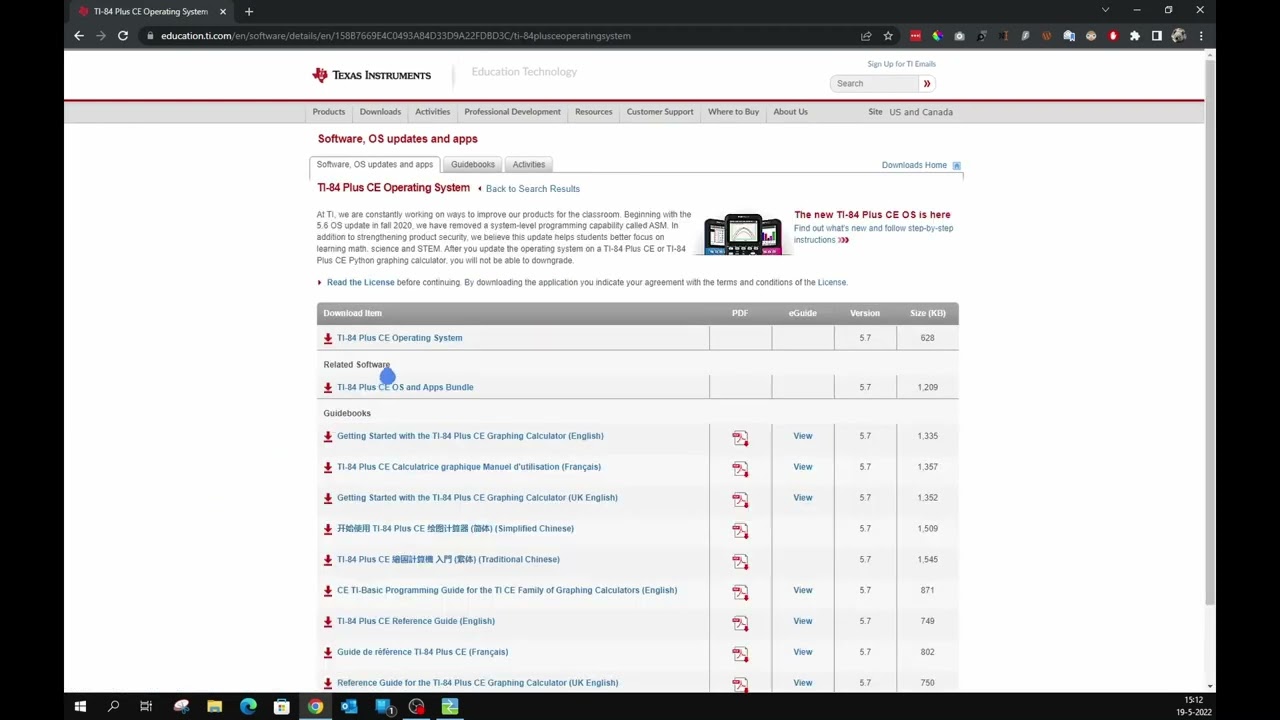Open the red LastPass extension icon
The width and height of the screenshot is (1280, 720).
click(x=915, y=36)
